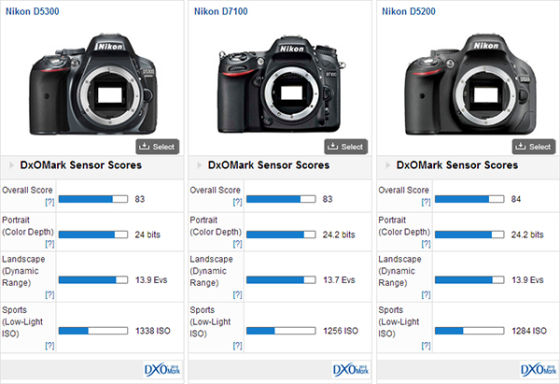Screen dimensions: 560x384
Task: Click the D5200 Overall Score bar
Action: click(470, 199)
